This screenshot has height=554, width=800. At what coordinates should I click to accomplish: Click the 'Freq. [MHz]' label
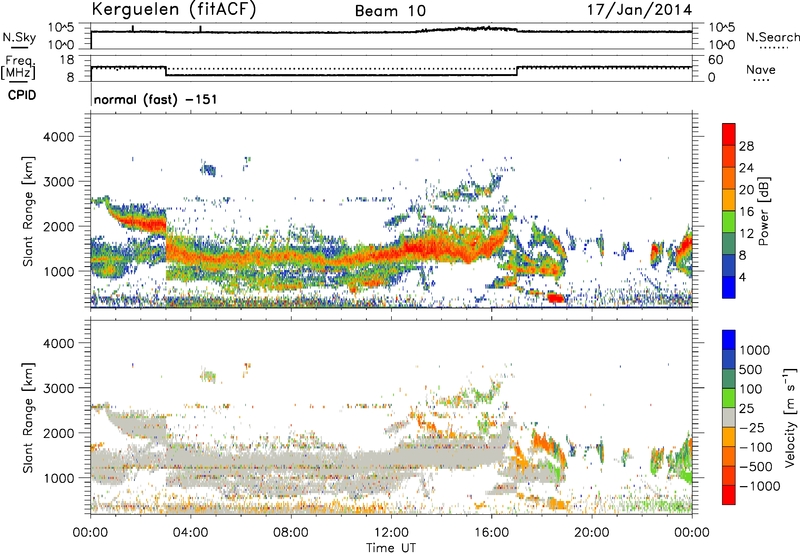[x=19, y=67]
